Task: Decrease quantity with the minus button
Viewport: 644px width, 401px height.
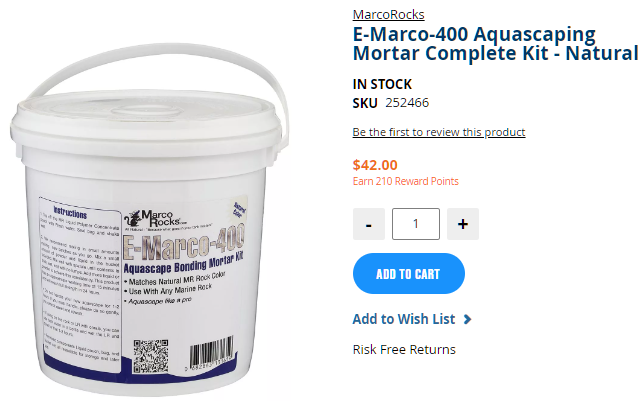Action: coord(368,224)
